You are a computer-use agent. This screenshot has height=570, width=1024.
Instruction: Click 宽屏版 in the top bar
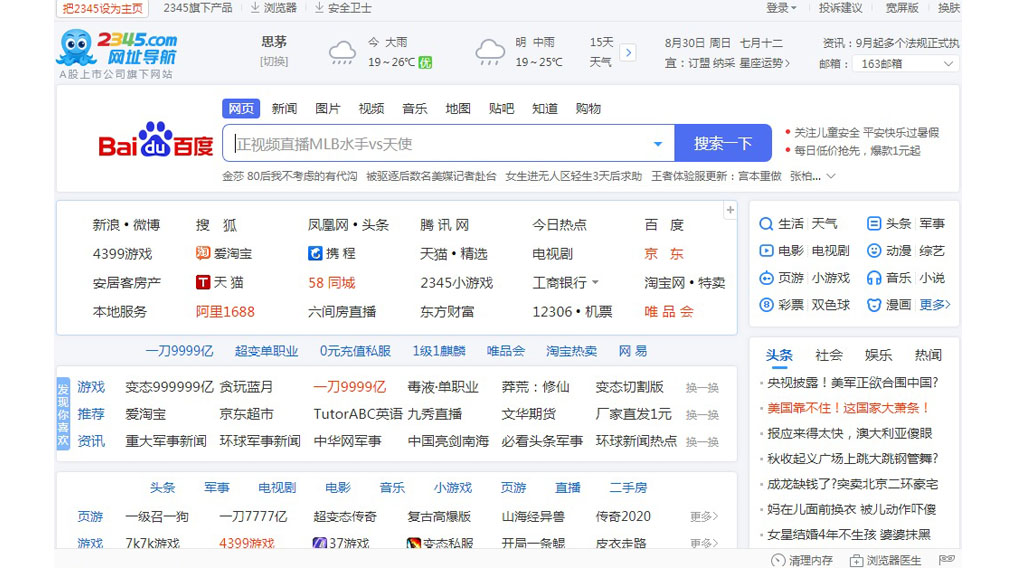click(902, 8)
